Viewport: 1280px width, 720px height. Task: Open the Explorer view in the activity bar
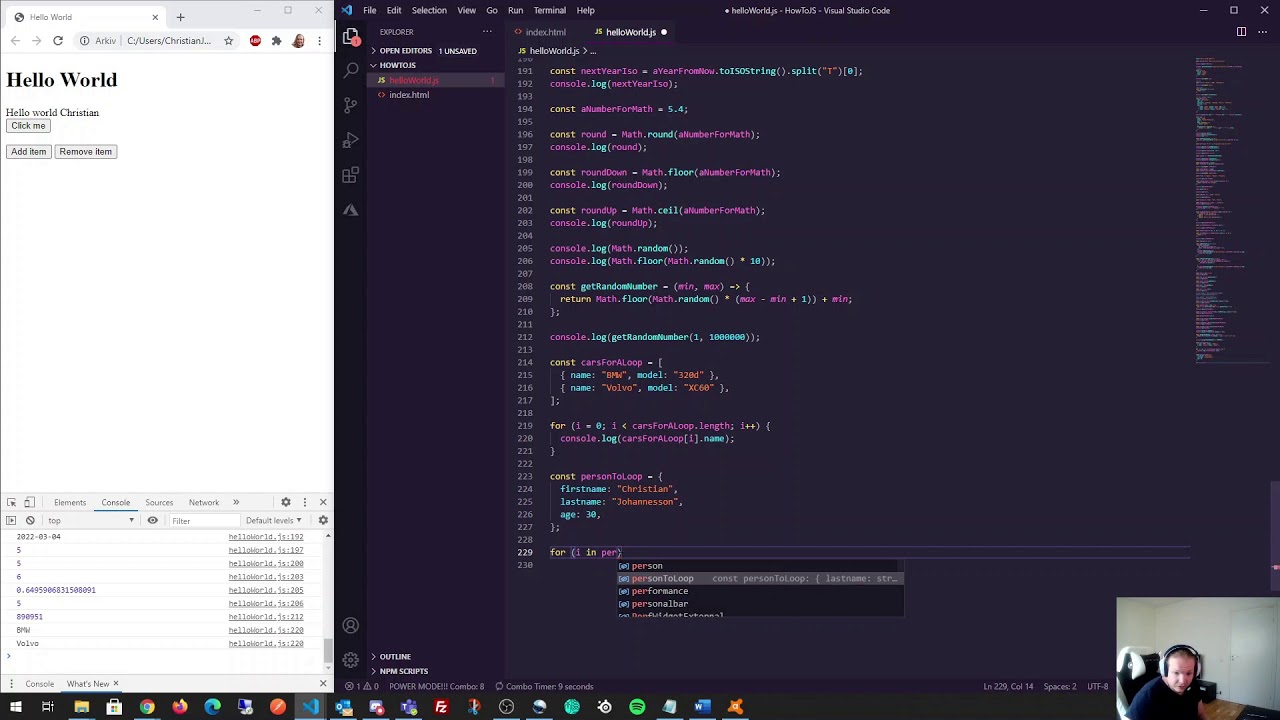351,36
